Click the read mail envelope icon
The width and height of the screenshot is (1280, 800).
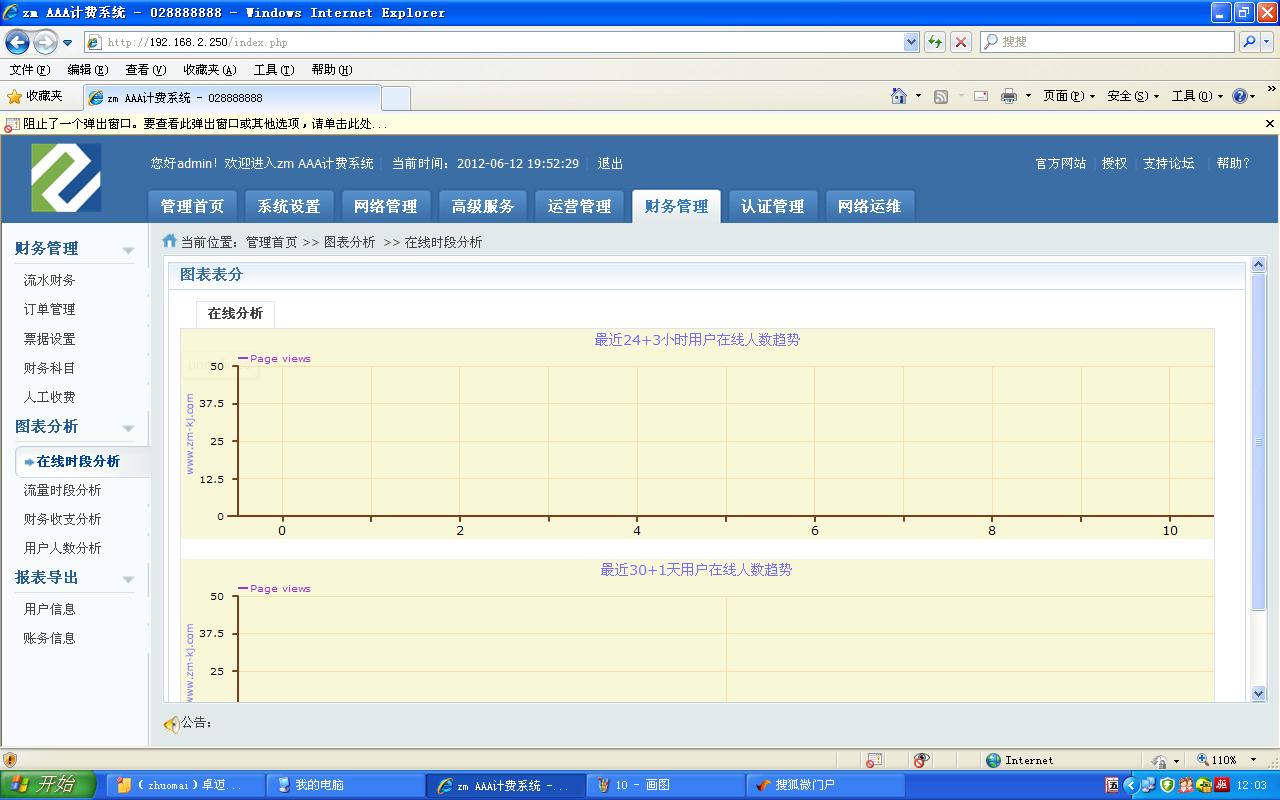click(x=981, y=96)
